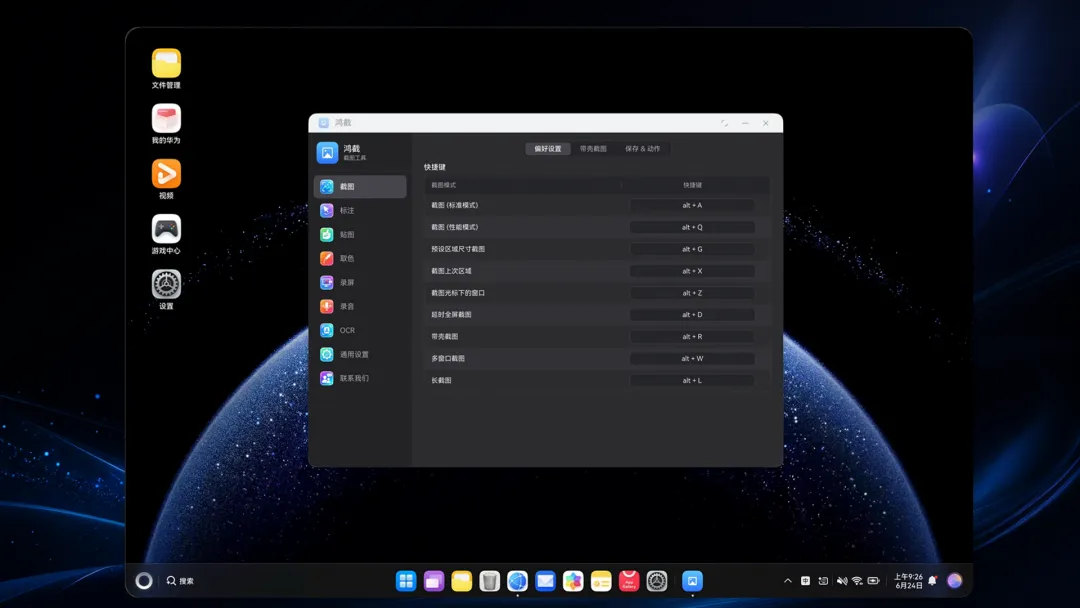
Task: Switch to the 保存 & 动作 tab
Action: [x=643, y=149]
